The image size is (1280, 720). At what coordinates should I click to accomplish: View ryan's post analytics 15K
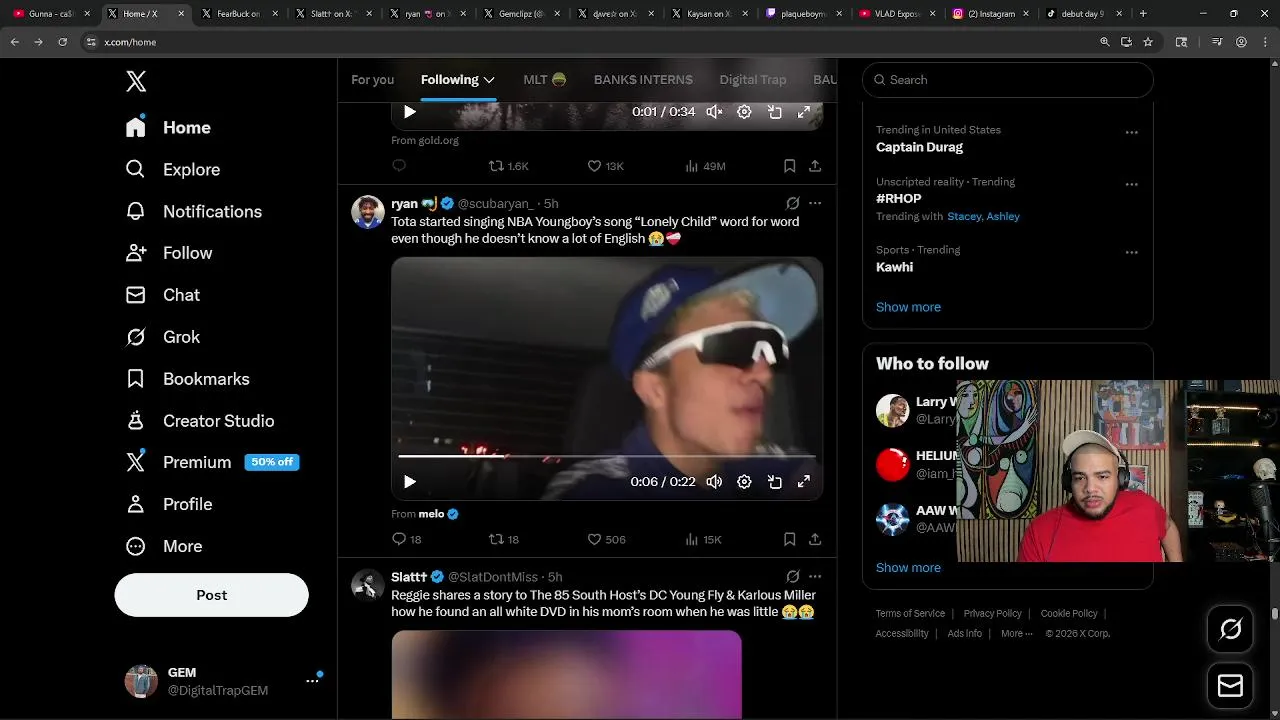point(703,539)
